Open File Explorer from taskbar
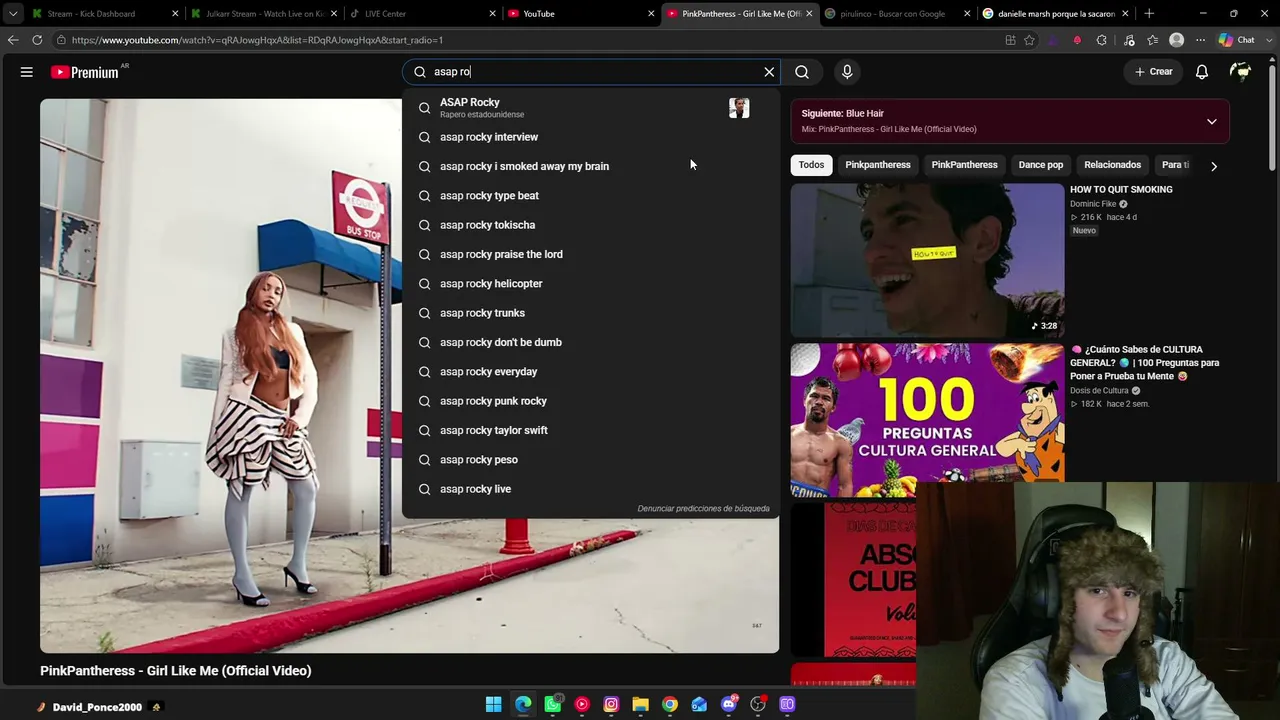1280x720 pixels. [640, 704]
